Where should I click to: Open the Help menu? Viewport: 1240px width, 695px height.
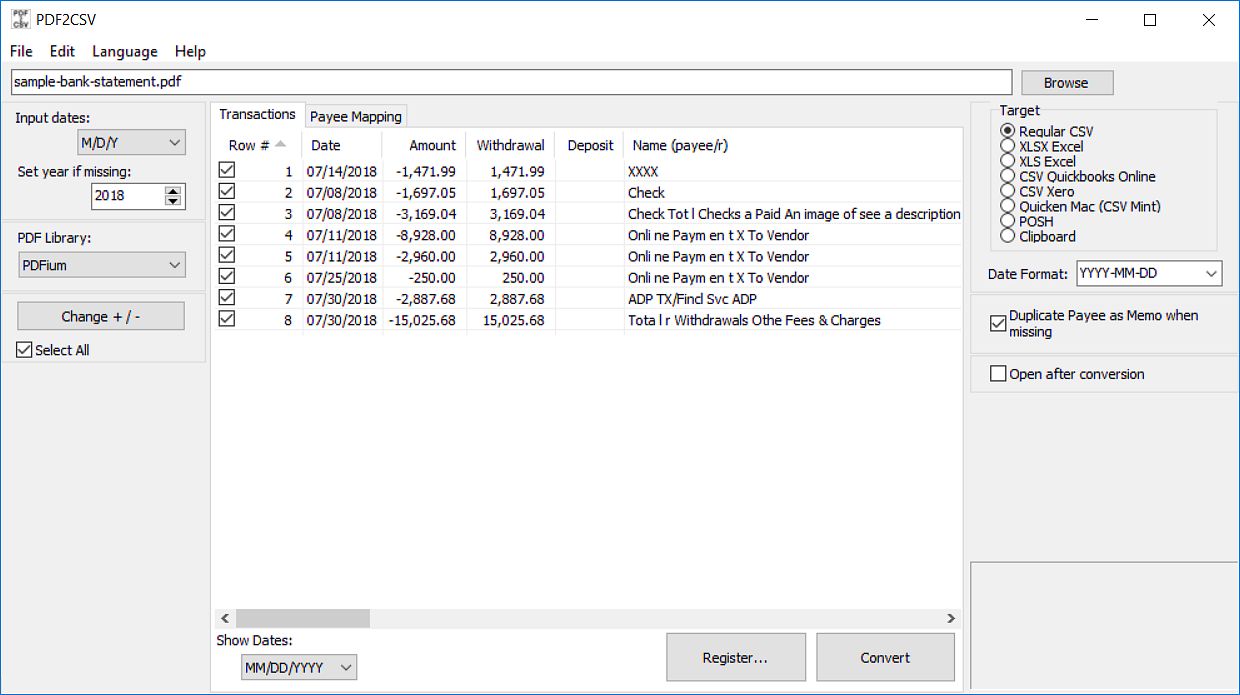pyautogui.click(x=190, y=51)
